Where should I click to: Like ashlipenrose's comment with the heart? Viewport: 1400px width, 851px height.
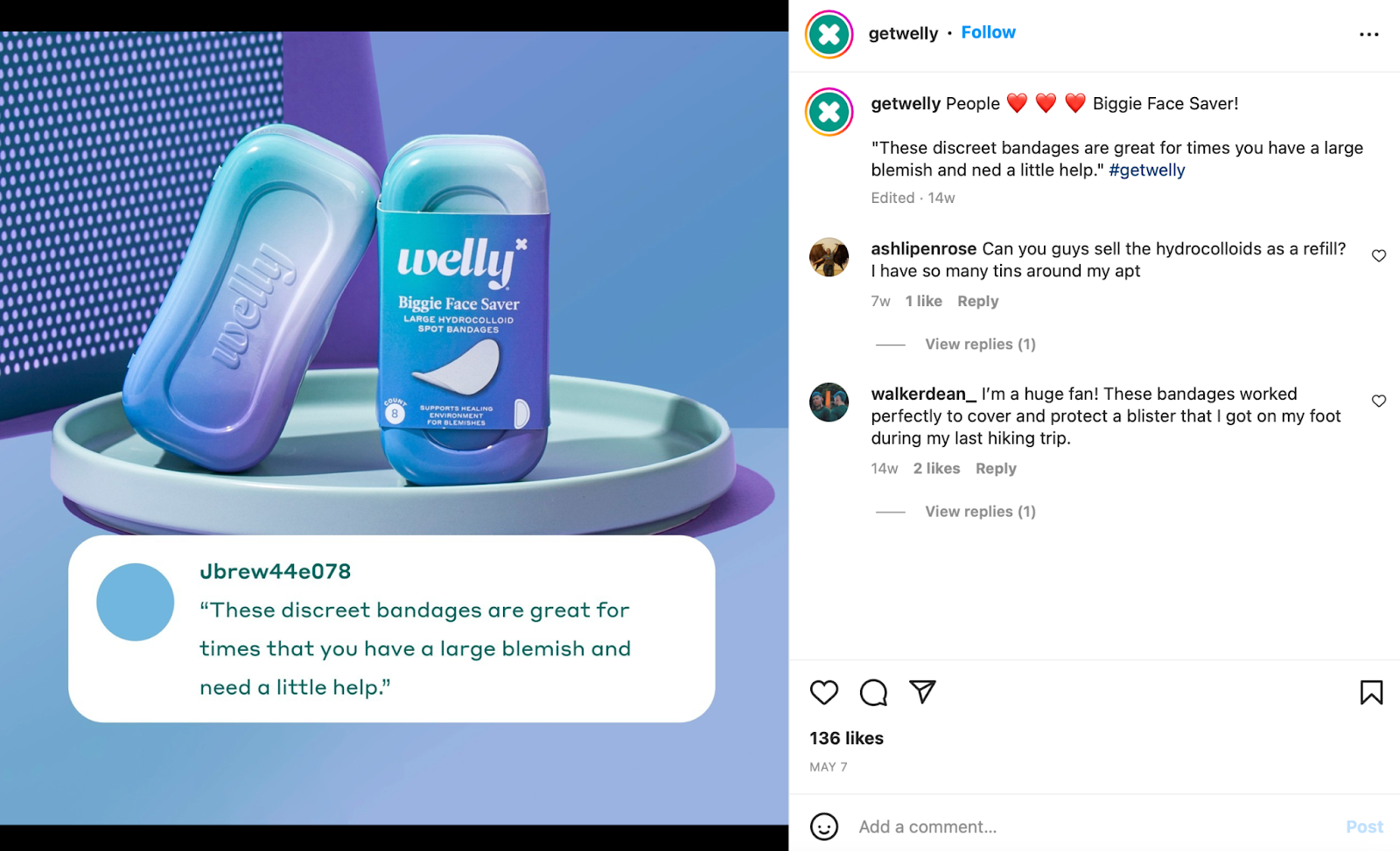tap(1379, 255)
